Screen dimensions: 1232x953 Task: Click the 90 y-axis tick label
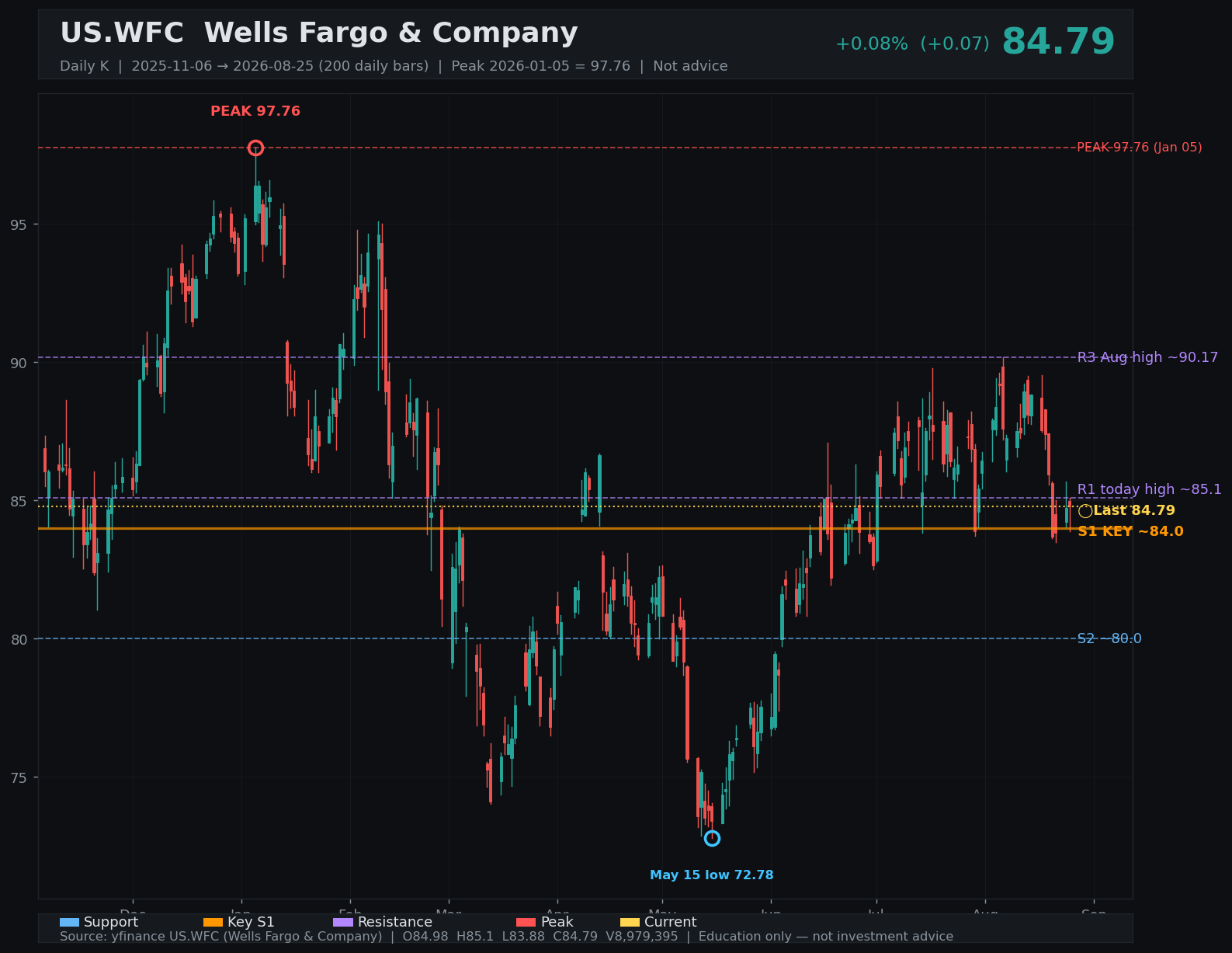(x=18, y=363)
